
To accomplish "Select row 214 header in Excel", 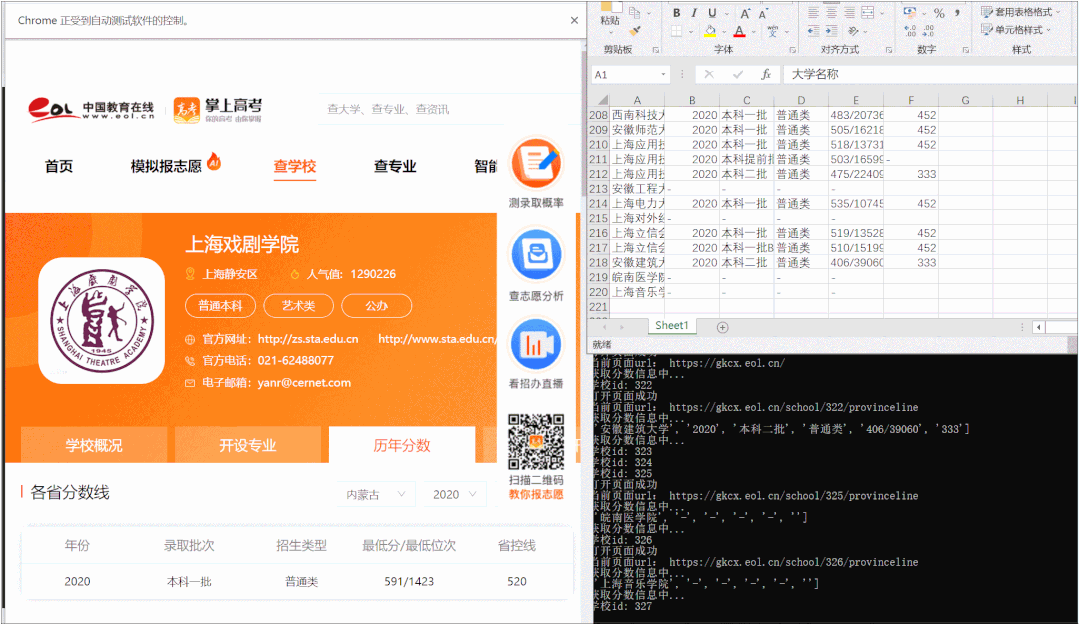I will click(599, 204).
